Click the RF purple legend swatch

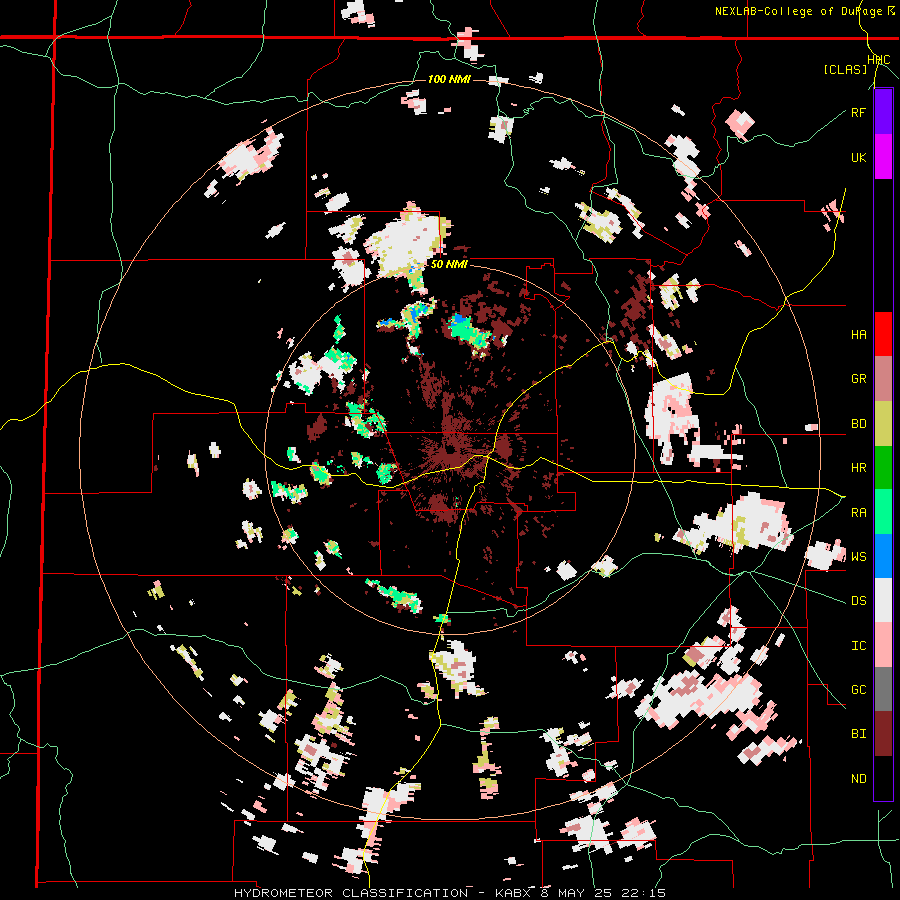coord(883,112)
